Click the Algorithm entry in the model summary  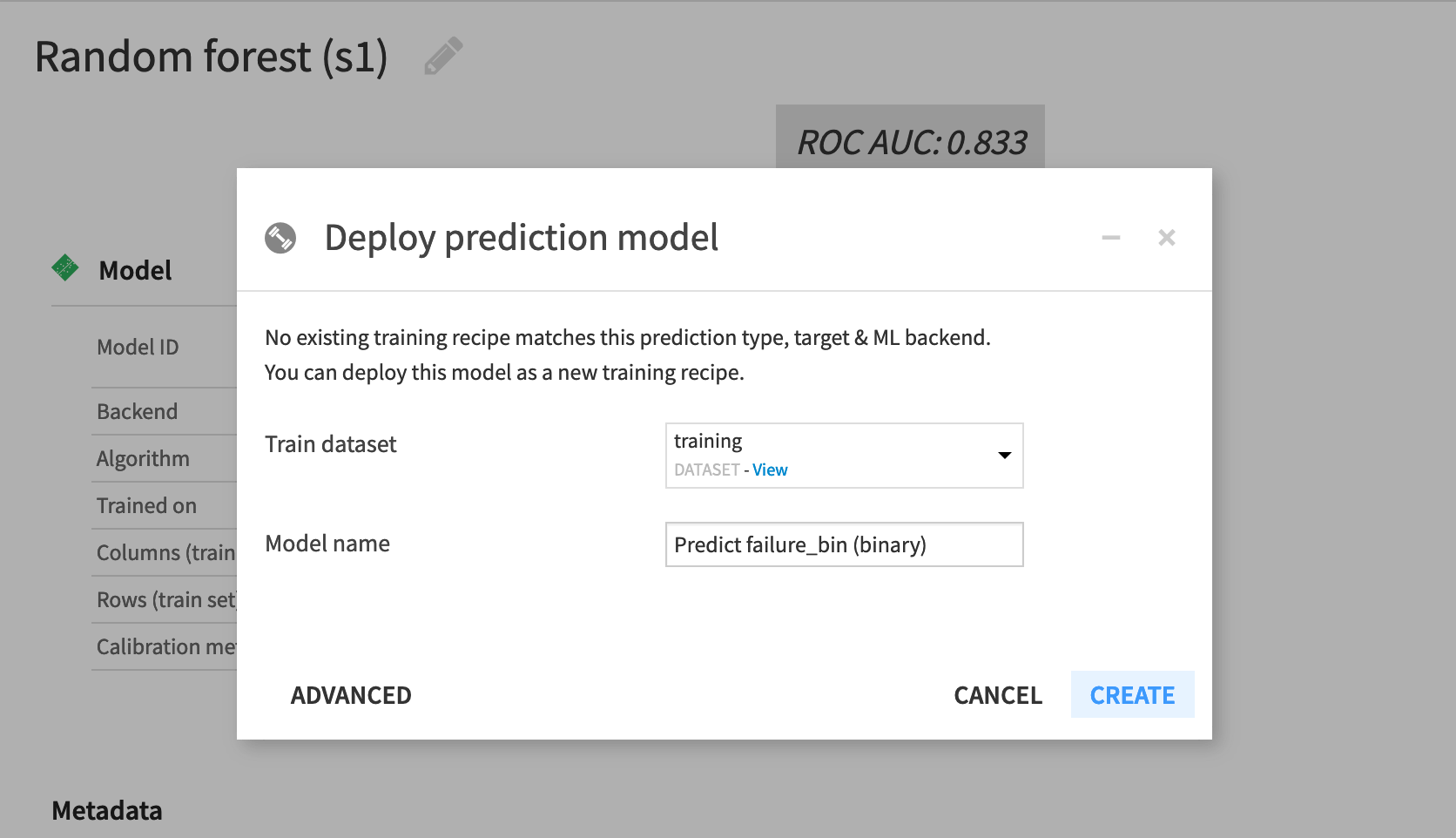pos(143,457)
